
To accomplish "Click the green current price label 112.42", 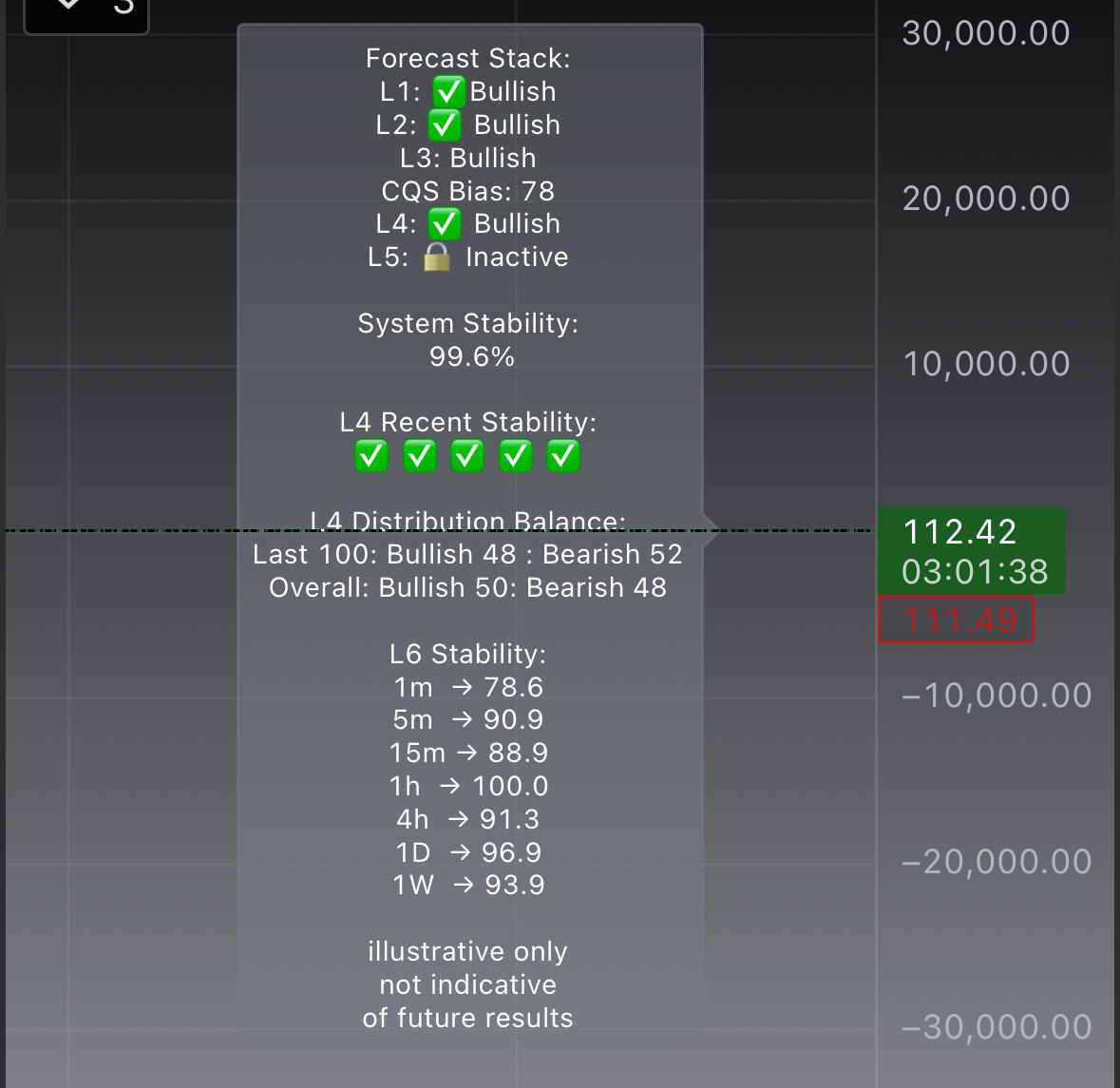I will pos(959,532).
